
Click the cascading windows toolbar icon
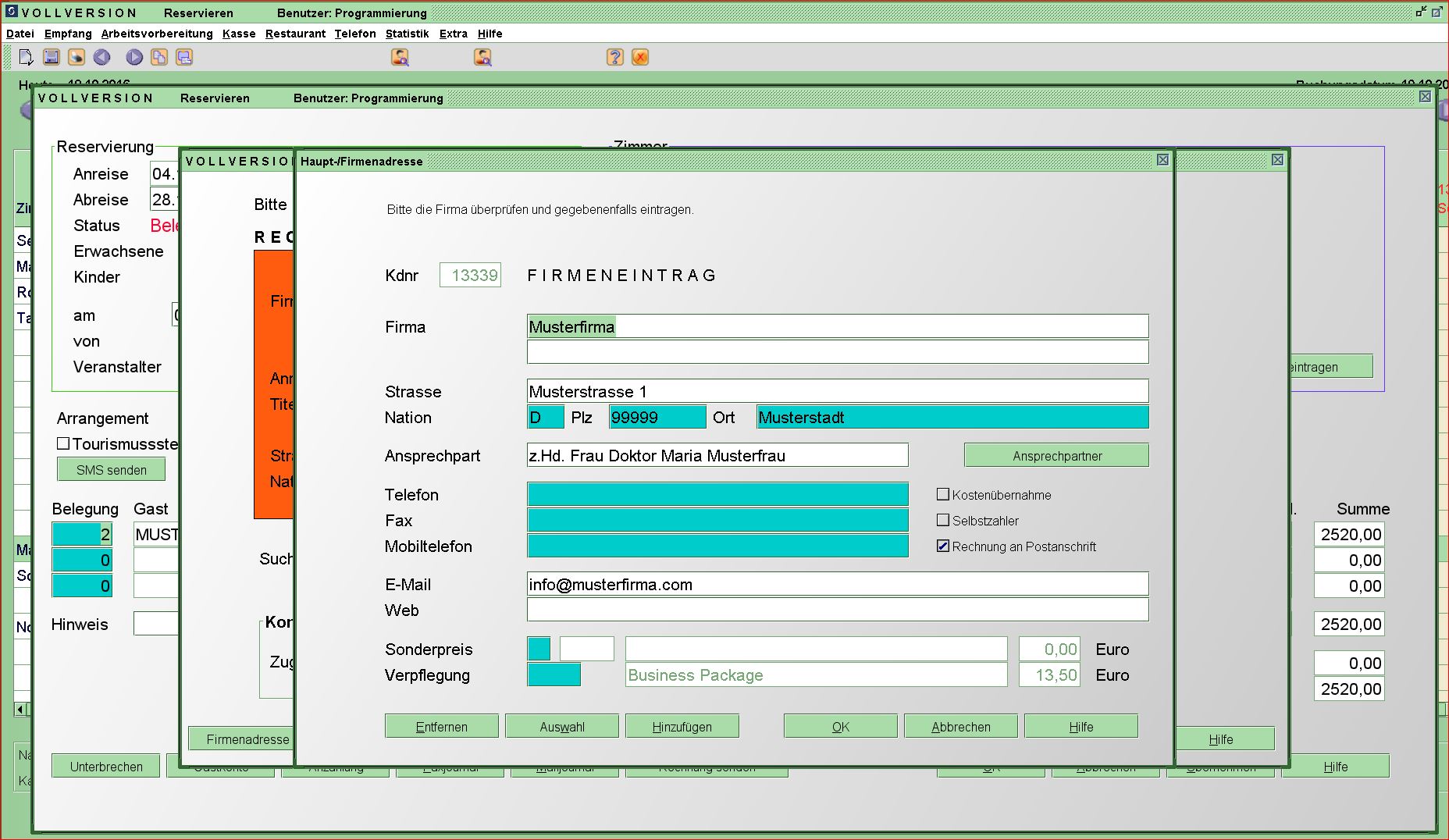coord(184,57)
